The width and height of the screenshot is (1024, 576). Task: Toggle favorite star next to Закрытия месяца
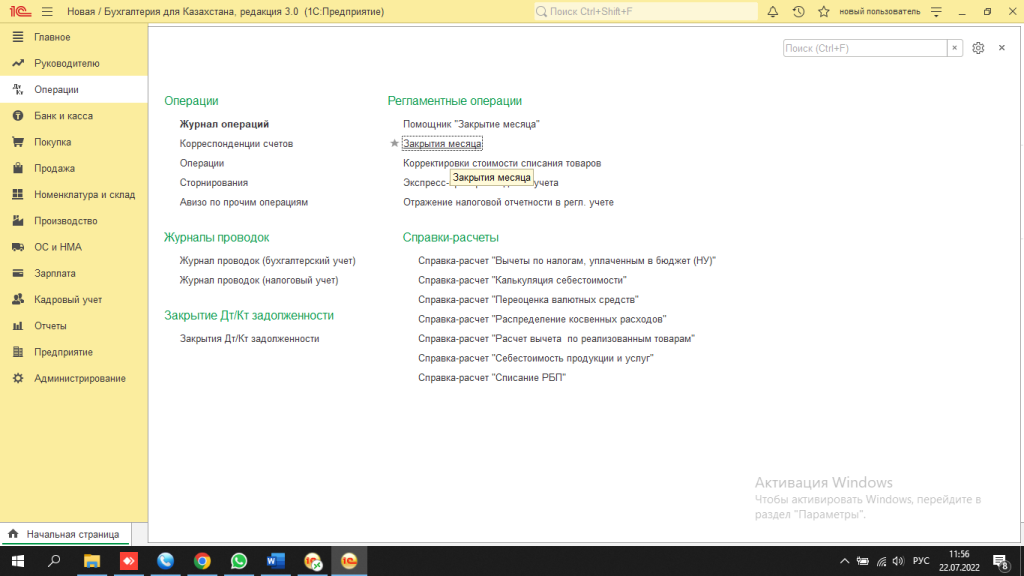click(x=394, y=144)
